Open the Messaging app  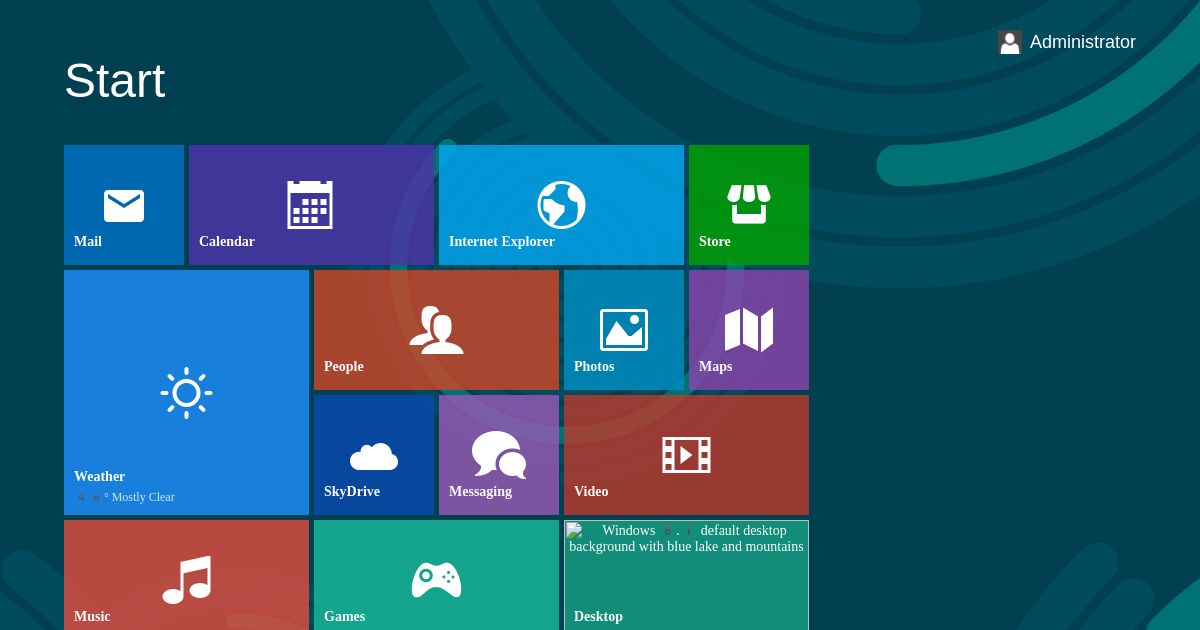(499, 455)
